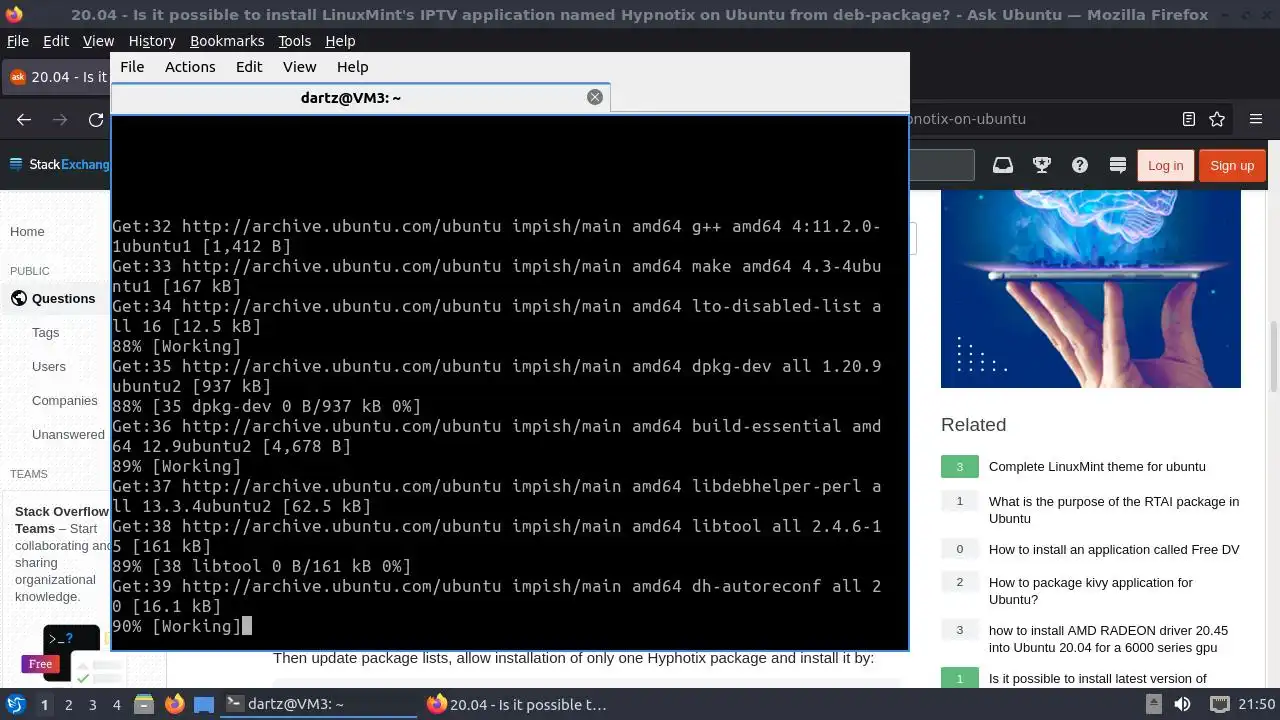Open Stack Exchange inbox icon

[x=1003, y=165]
